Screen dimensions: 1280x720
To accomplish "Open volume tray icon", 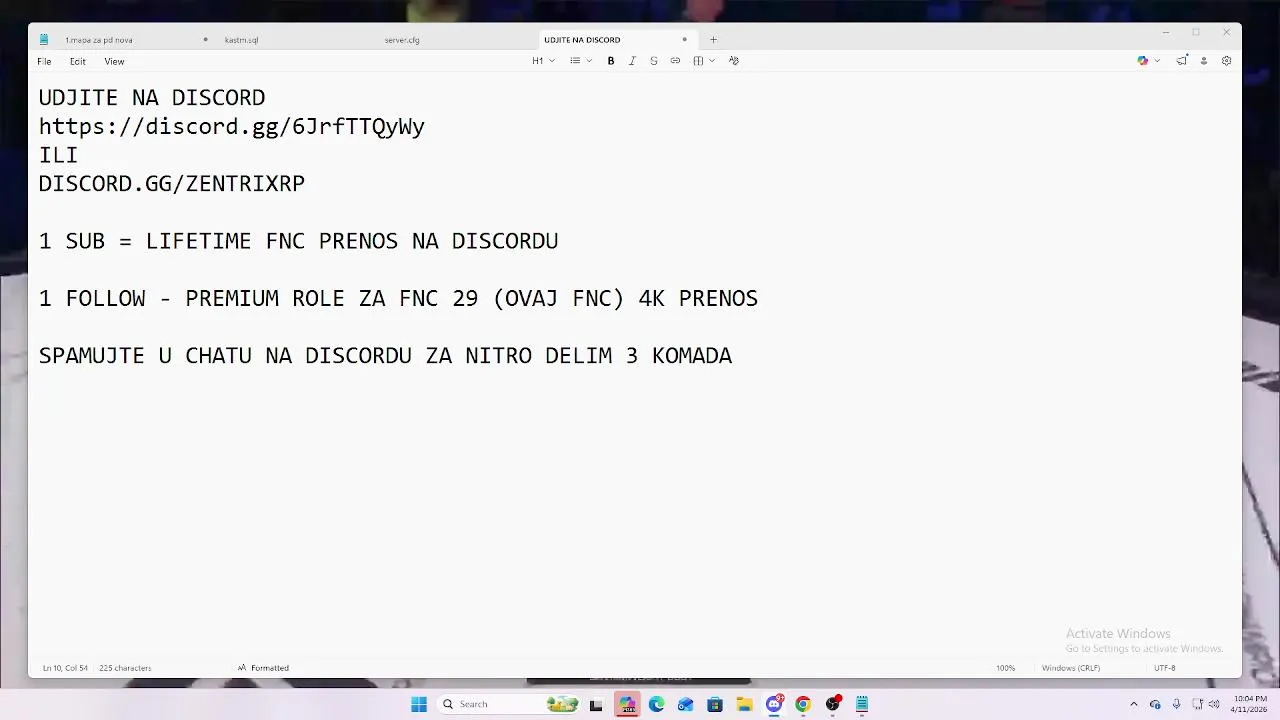I will pos(1214,705).
